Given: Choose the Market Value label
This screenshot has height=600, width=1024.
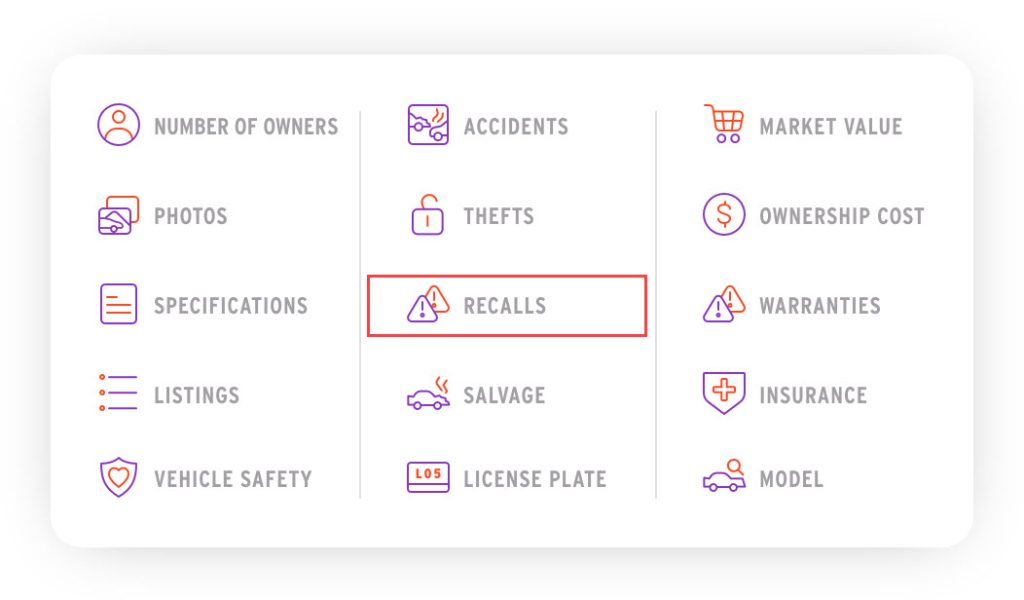Looking at the screenshot, I should [831, 126].
